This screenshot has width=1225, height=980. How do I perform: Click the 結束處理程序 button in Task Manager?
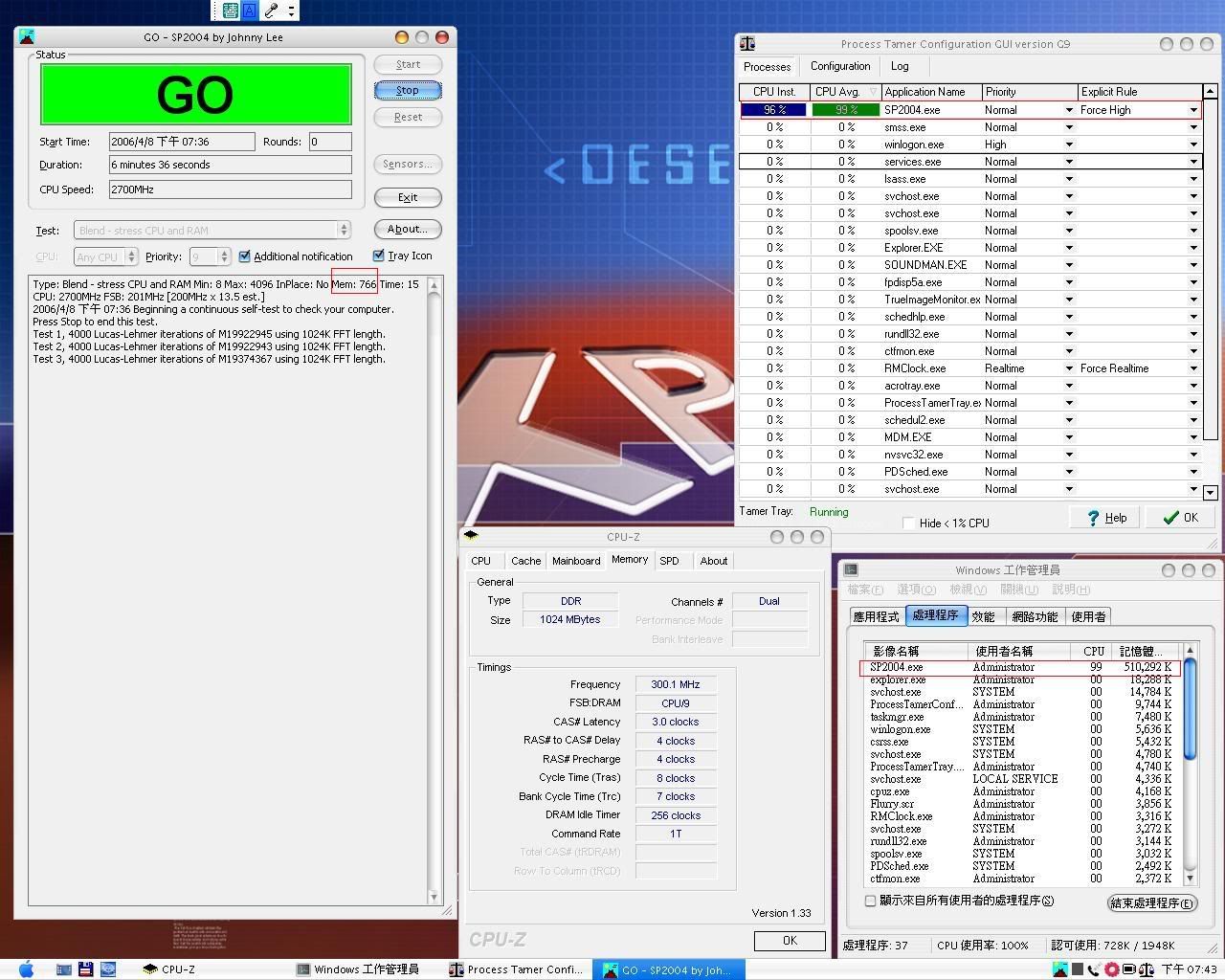click(x=1151, y=902)
